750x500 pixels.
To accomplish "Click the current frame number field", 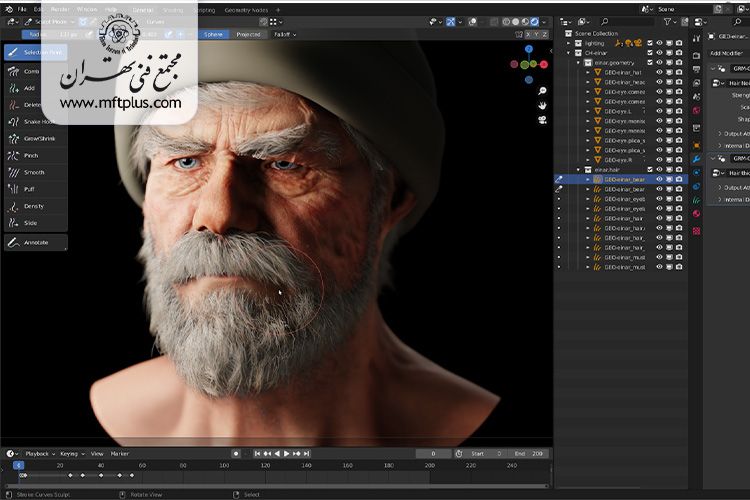I will [x=433, y=454].
